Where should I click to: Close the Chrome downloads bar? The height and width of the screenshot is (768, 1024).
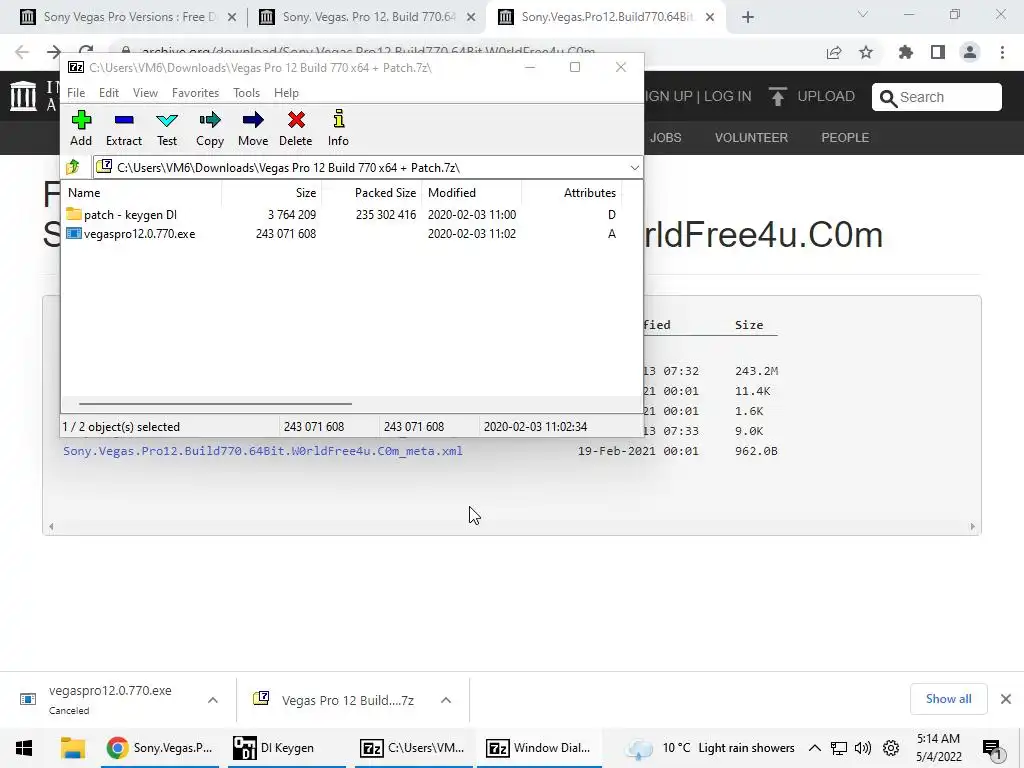pyautogui.click(x=1006, y=699)
